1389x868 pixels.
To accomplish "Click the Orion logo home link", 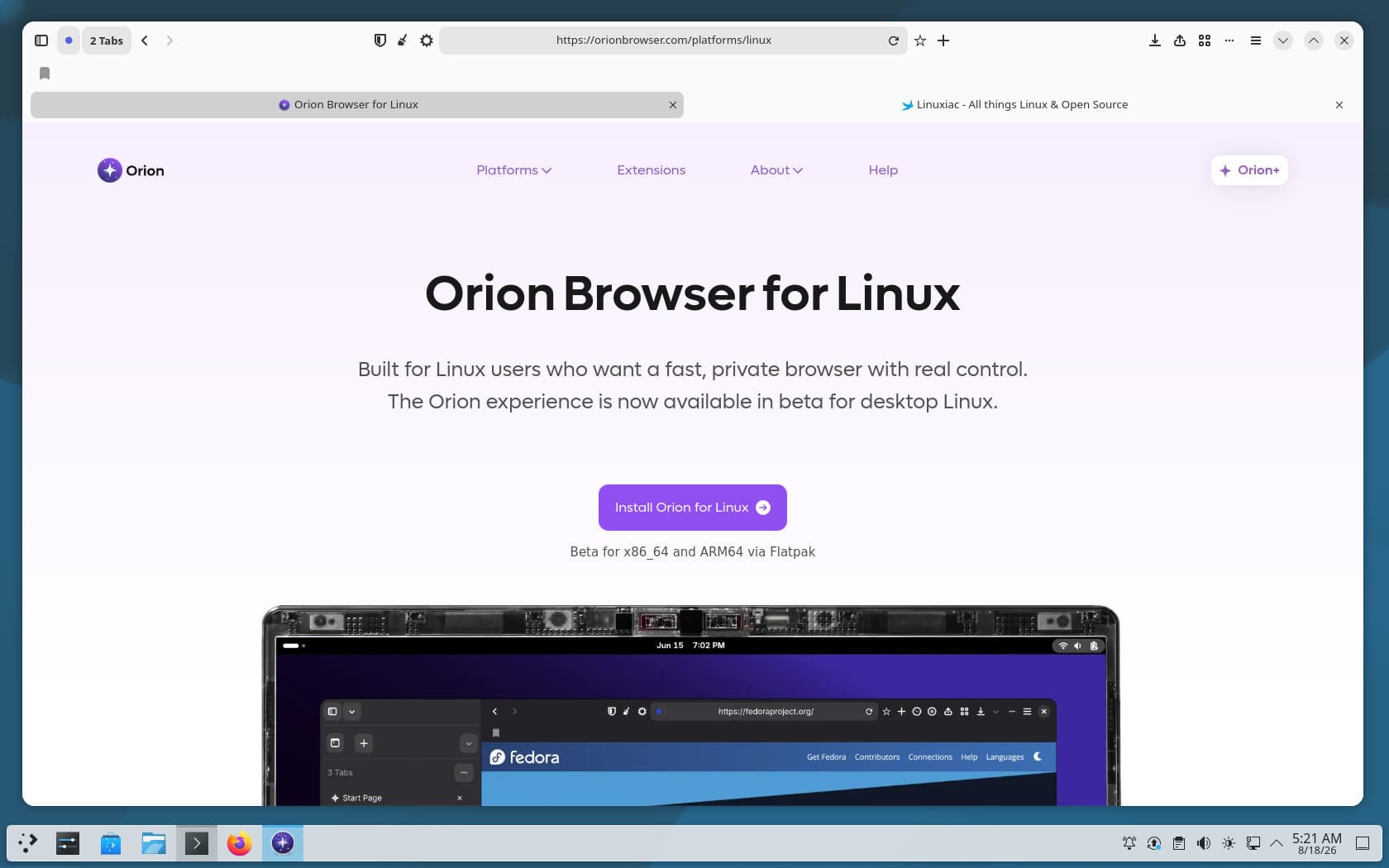I will [131, 170].
